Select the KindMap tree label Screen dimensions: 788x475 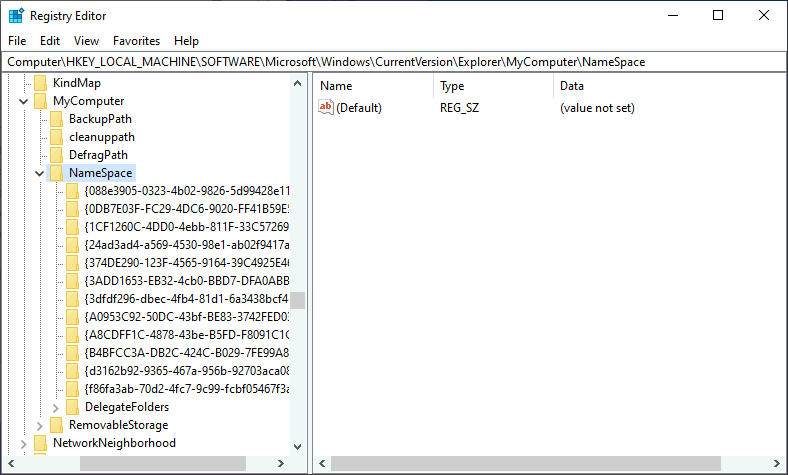pyautogui.click(x=77, y=83)
